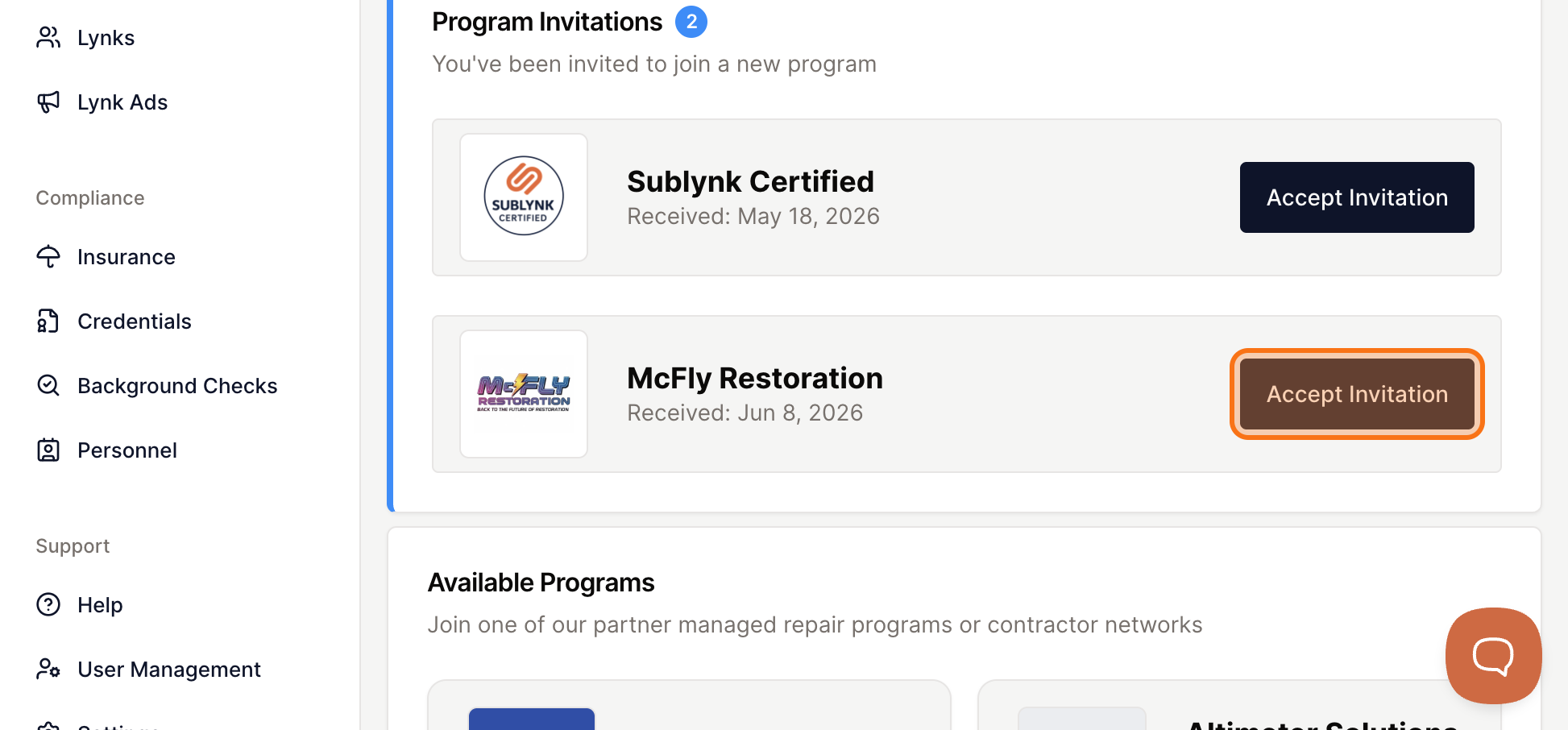Navigate to Lynk Ads menu item
1568x730 pixels.
pos(122,102)
